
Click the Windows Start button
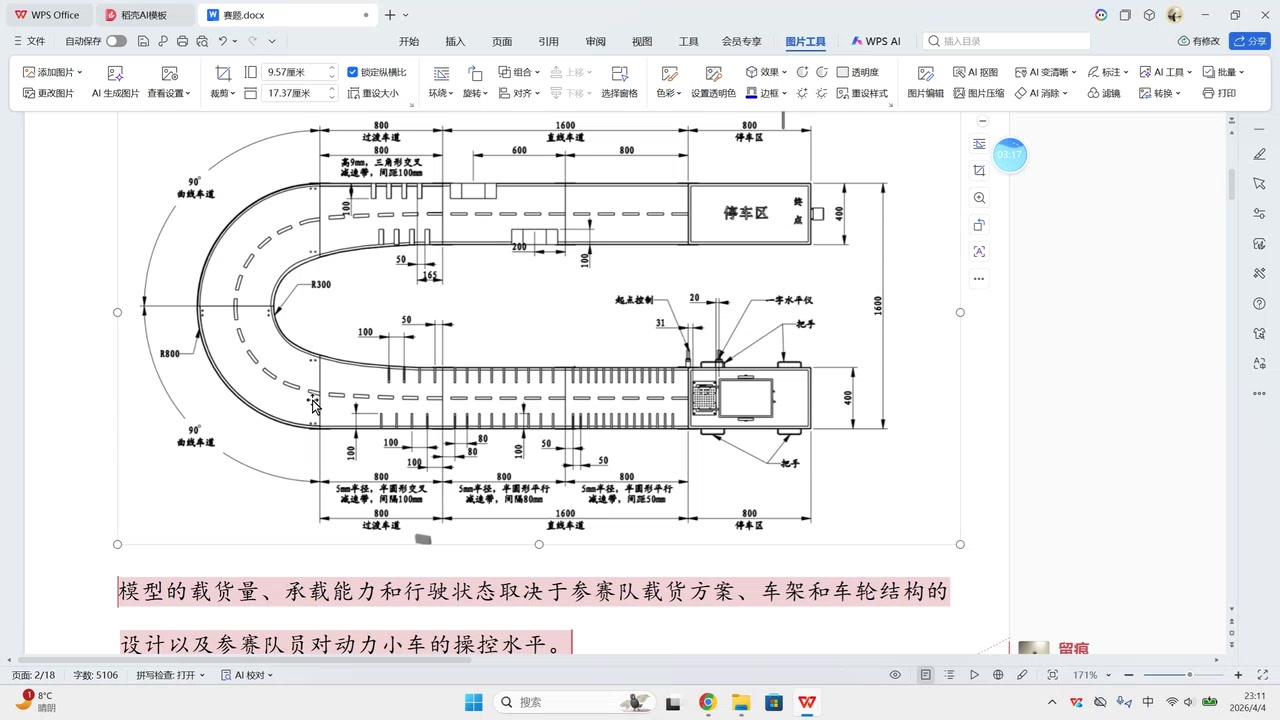474,702
